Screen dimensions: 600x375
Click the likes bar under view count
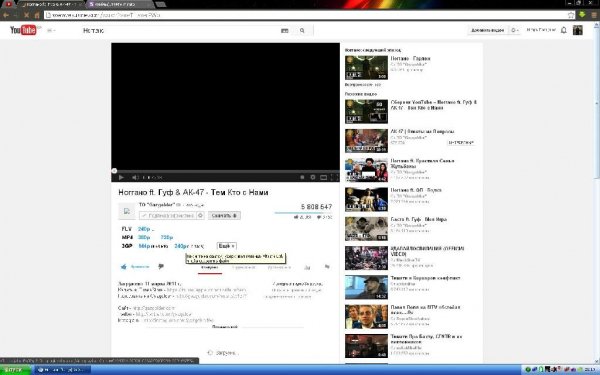coord(303,213)
